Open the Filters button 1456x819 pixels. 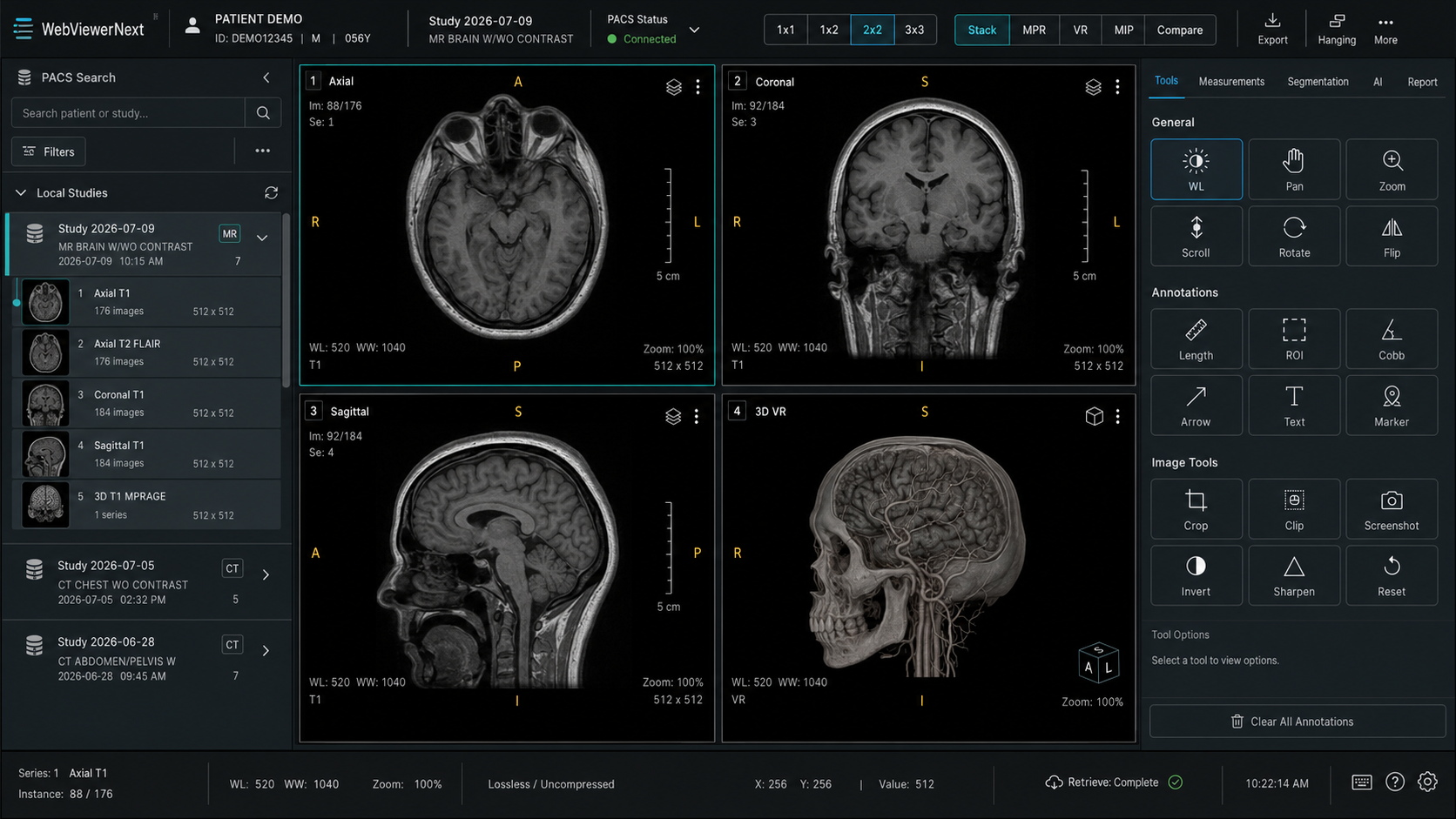(x=49, y=151)
